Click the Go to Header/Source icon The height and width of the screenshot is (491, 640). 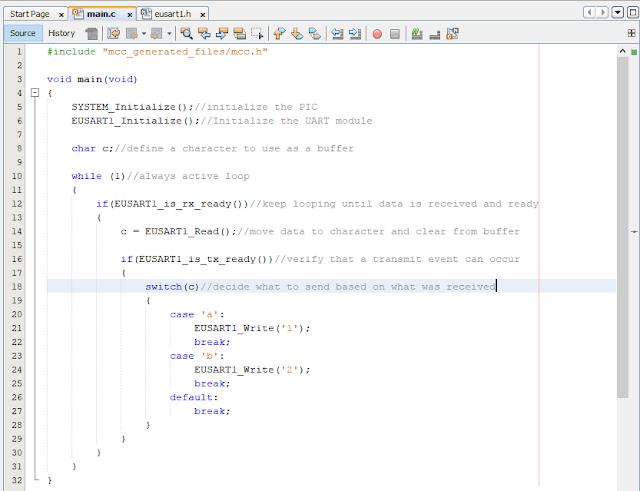(452, 33)
